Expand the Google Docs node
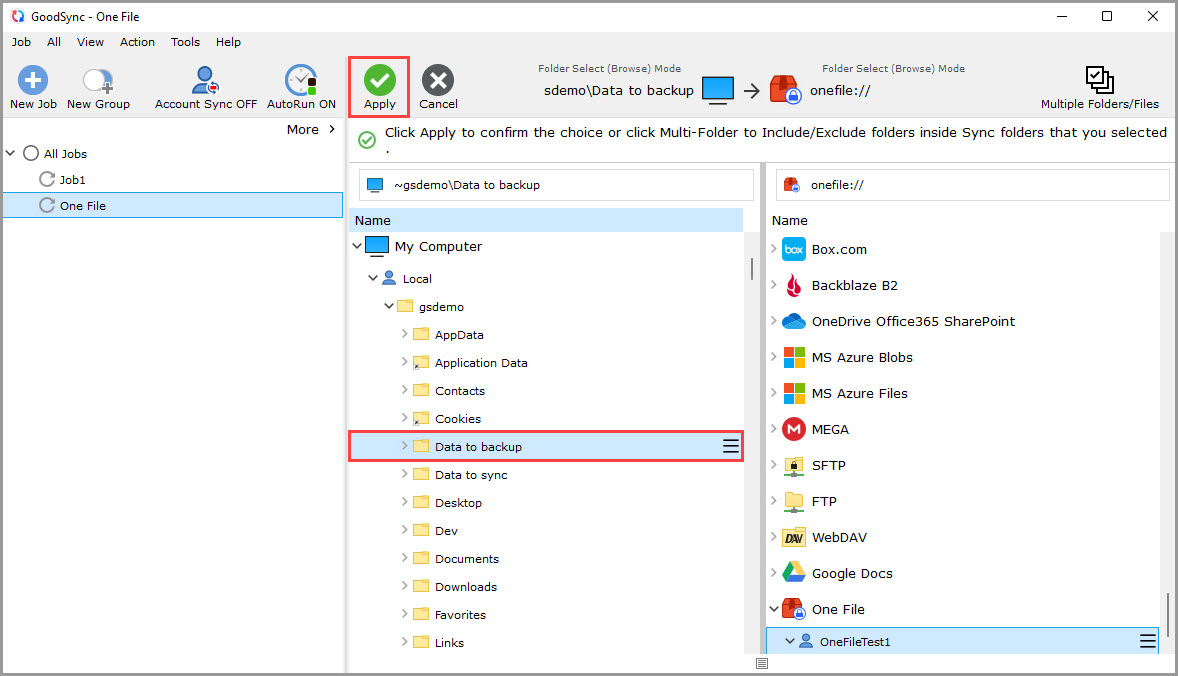Viewport: 1178px width, 676px height. click(774, 572)
